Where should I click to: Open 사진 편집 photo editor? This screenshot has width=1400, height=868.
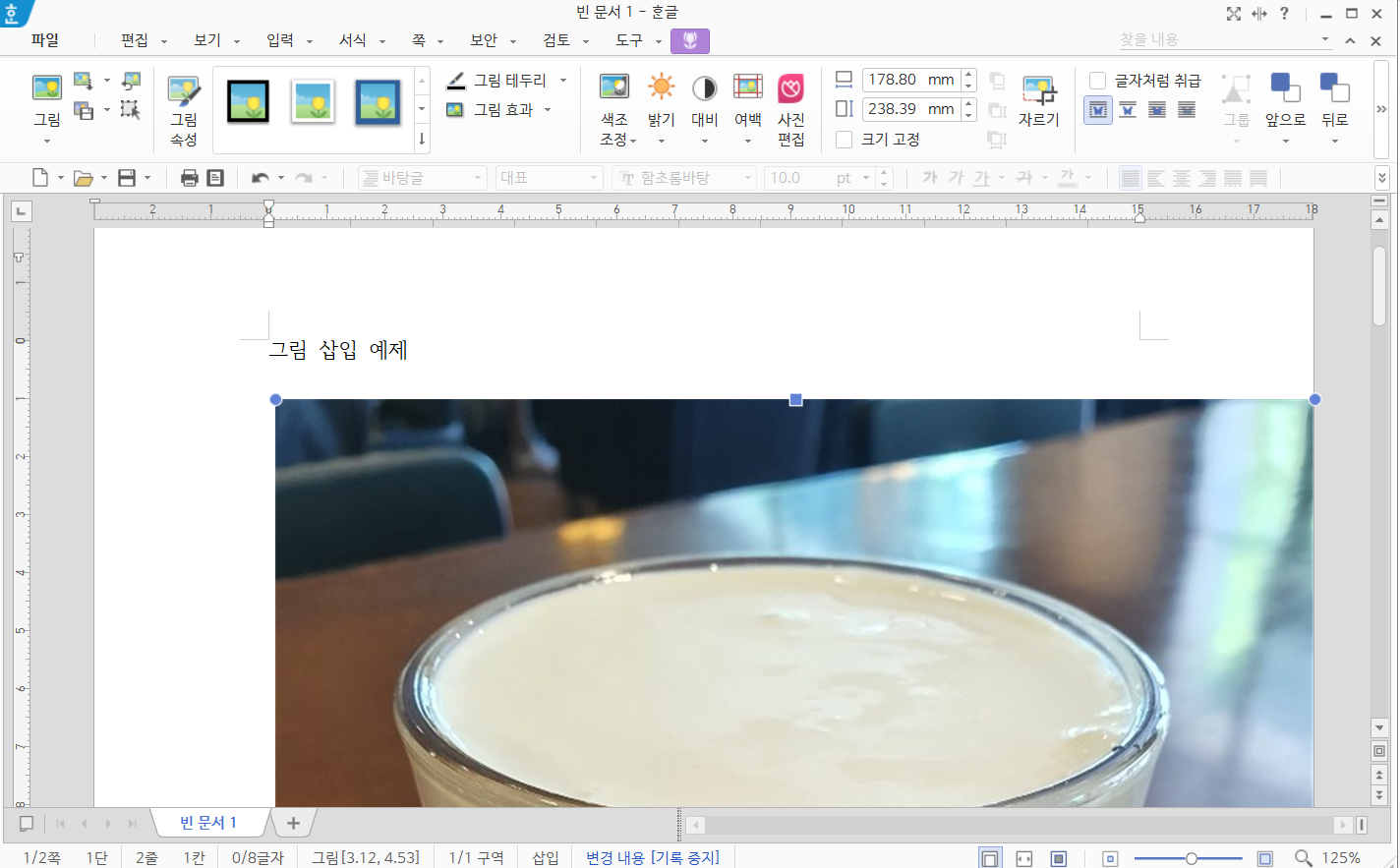coord(791,88)
